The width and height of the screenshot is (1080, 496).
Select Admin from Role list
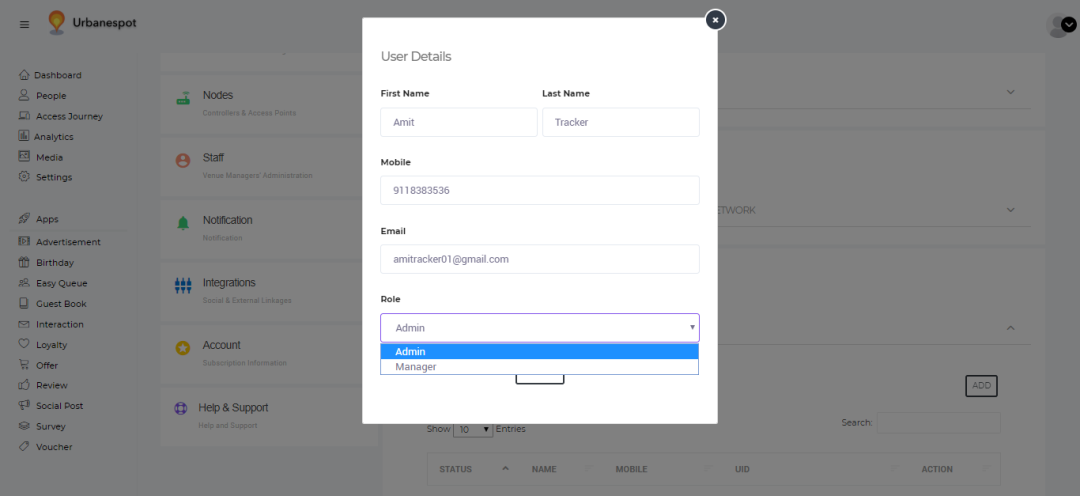tap(540, 351)
